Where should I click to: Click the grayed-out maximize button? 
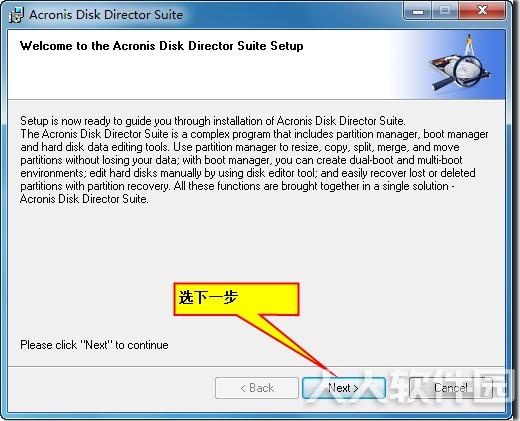tap(445, 11)
